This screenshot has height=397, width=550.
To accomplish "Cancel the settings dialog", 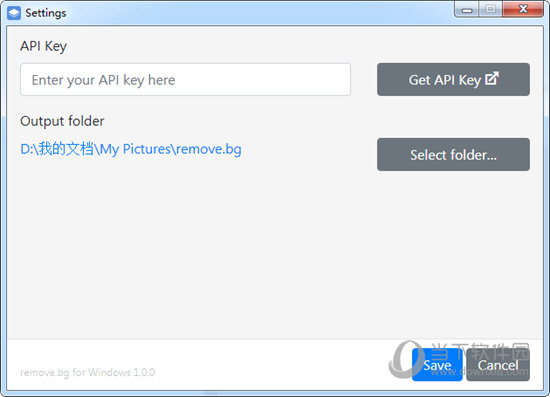I will click(498, 365).
